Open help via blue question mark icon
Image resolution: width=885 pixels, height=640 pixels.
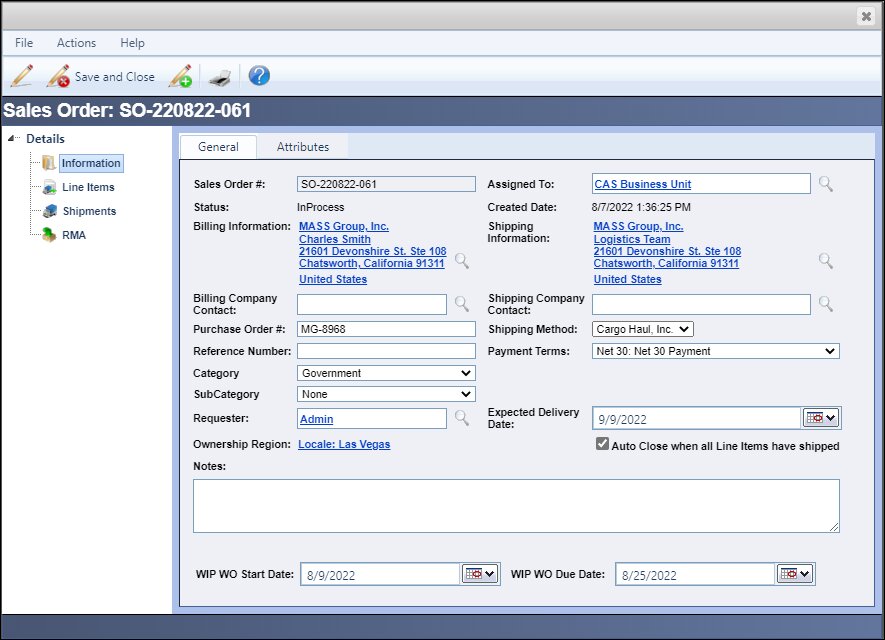click(x=259, y=76)
